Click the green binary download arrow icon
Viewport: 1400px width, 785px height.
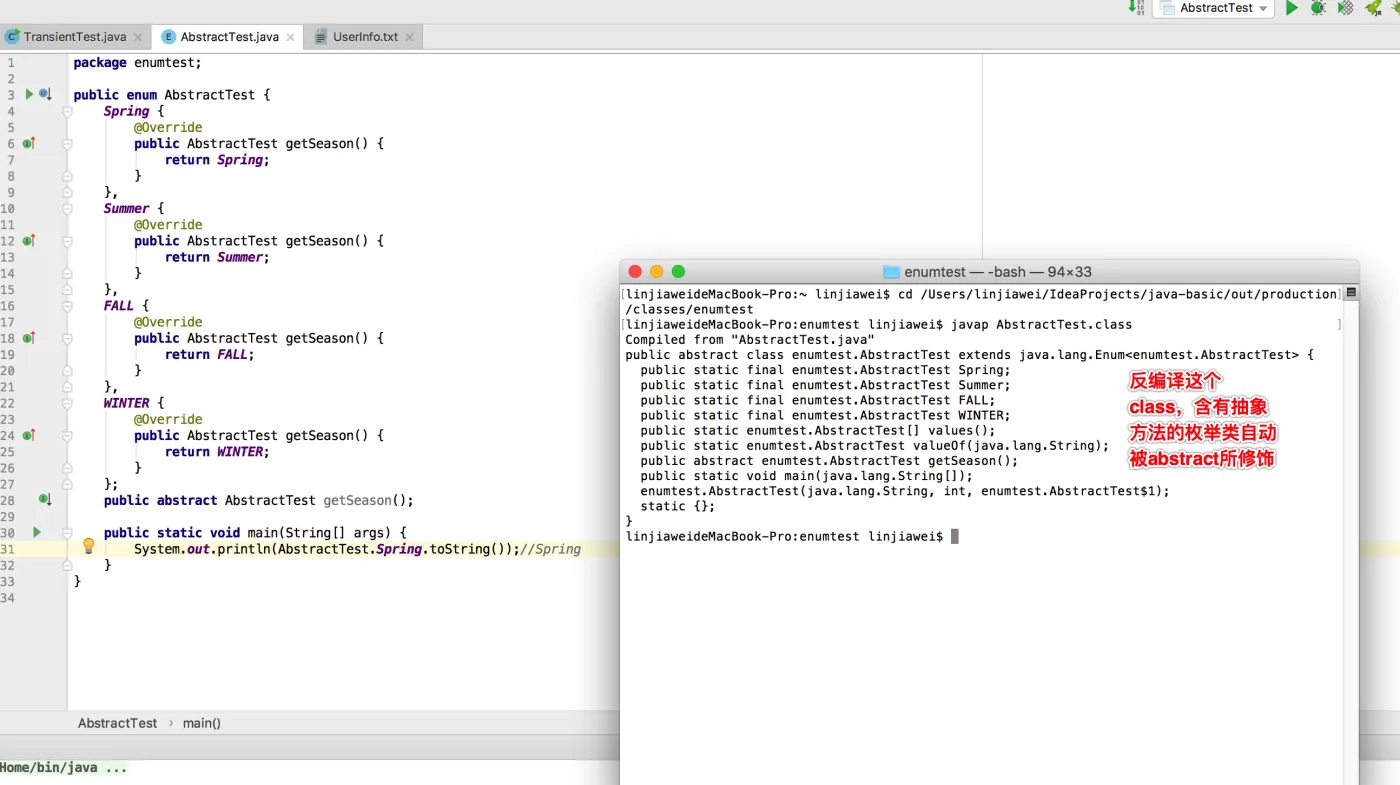click(x=1136, y=7)
